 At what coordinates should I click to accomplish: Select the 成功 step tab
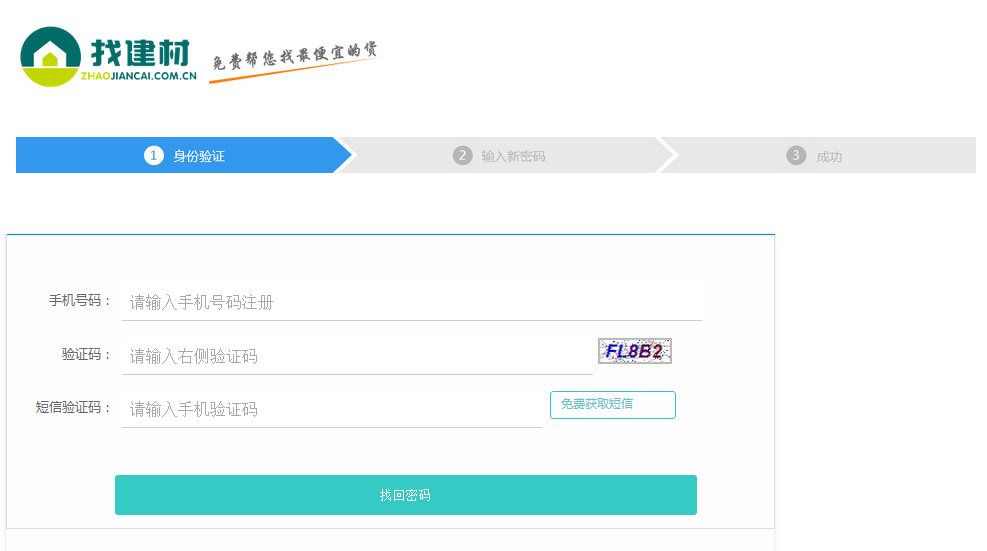pos(821,155)
